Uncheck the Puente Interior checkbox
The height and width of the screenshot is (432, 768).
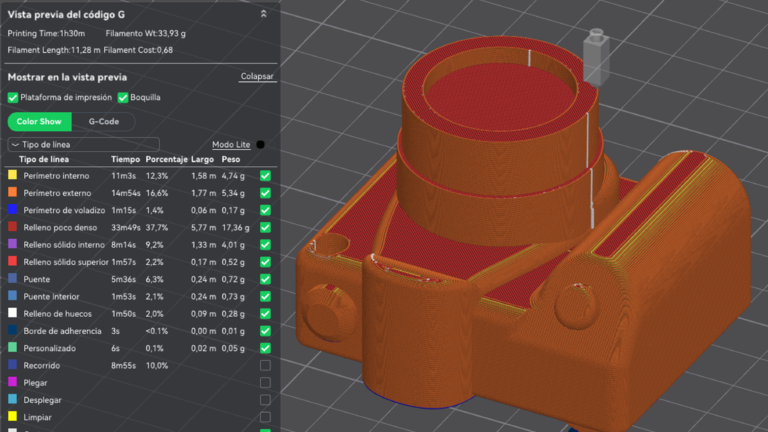(x=265, y=296)
